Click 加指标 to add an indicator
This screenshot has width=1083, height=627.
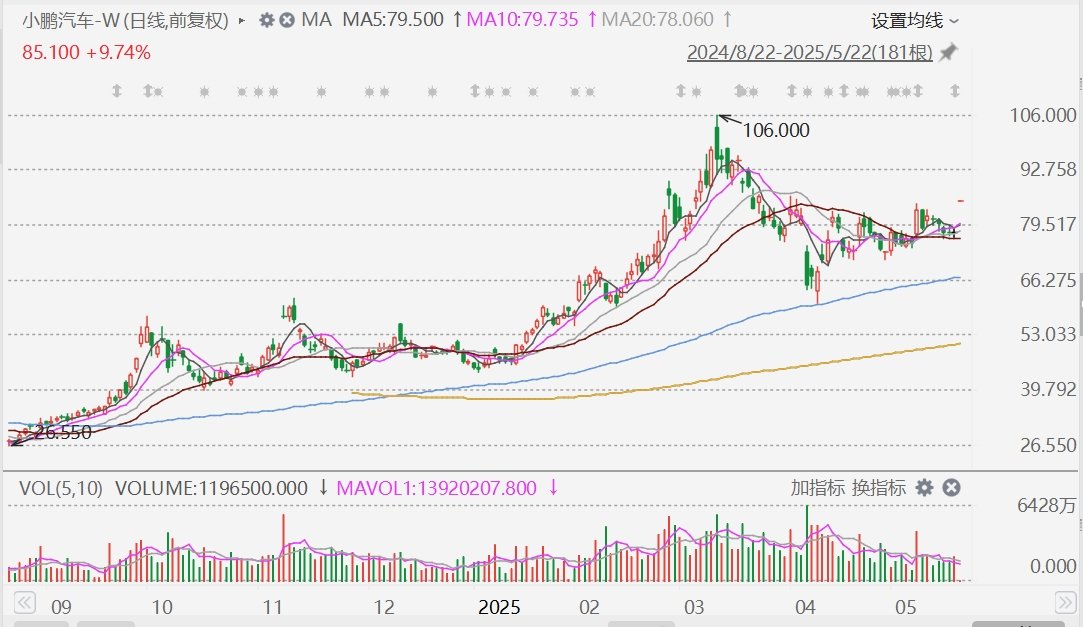[817, 488]
